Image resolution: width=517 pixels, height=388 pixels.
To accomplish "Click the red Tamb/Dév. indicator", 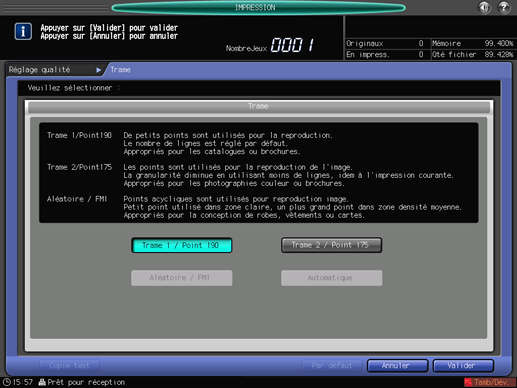I will click(490, 382).
